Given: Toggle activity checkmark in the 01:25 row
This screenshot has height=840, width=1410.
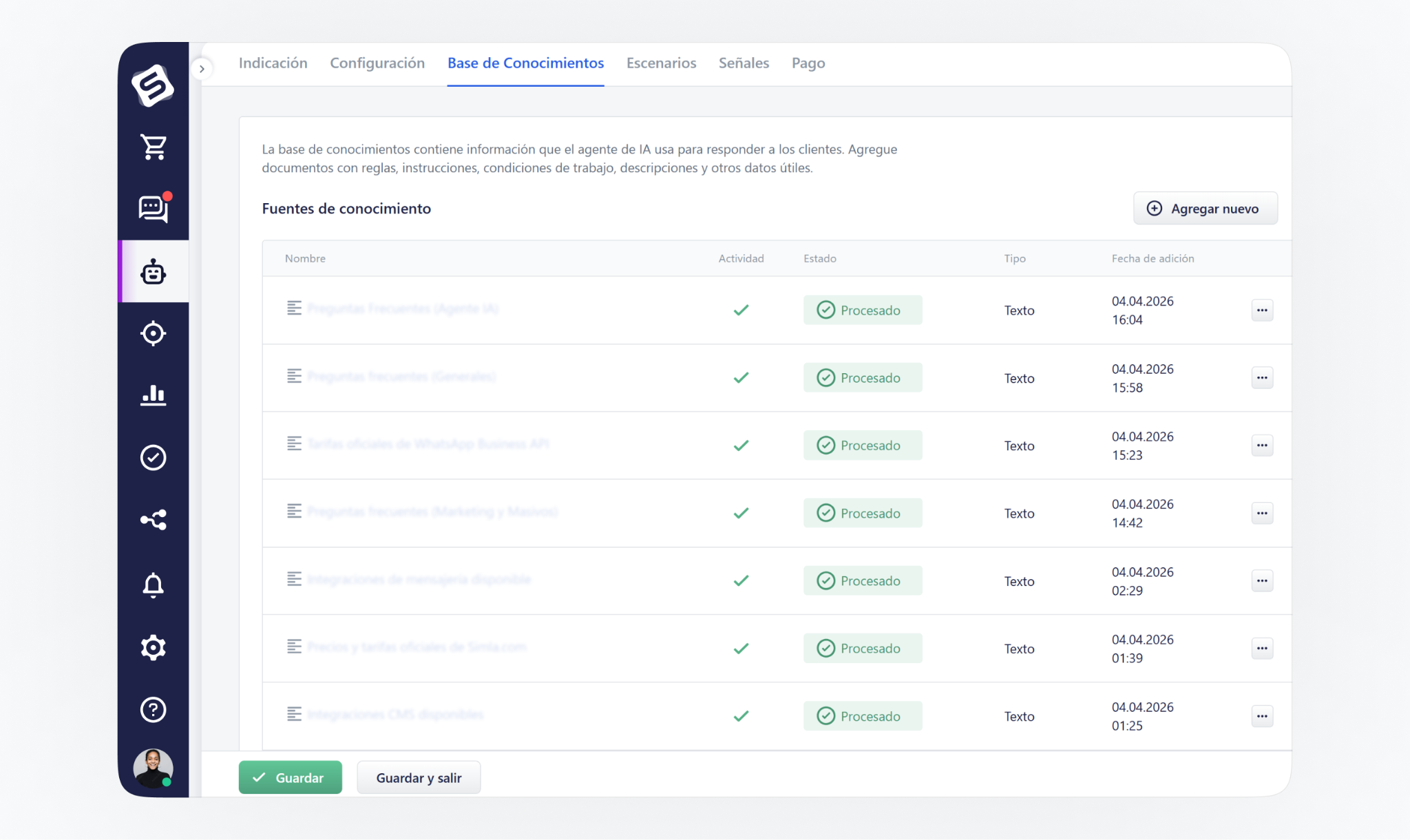Looking at the screenshot, I should click(741, 716).
